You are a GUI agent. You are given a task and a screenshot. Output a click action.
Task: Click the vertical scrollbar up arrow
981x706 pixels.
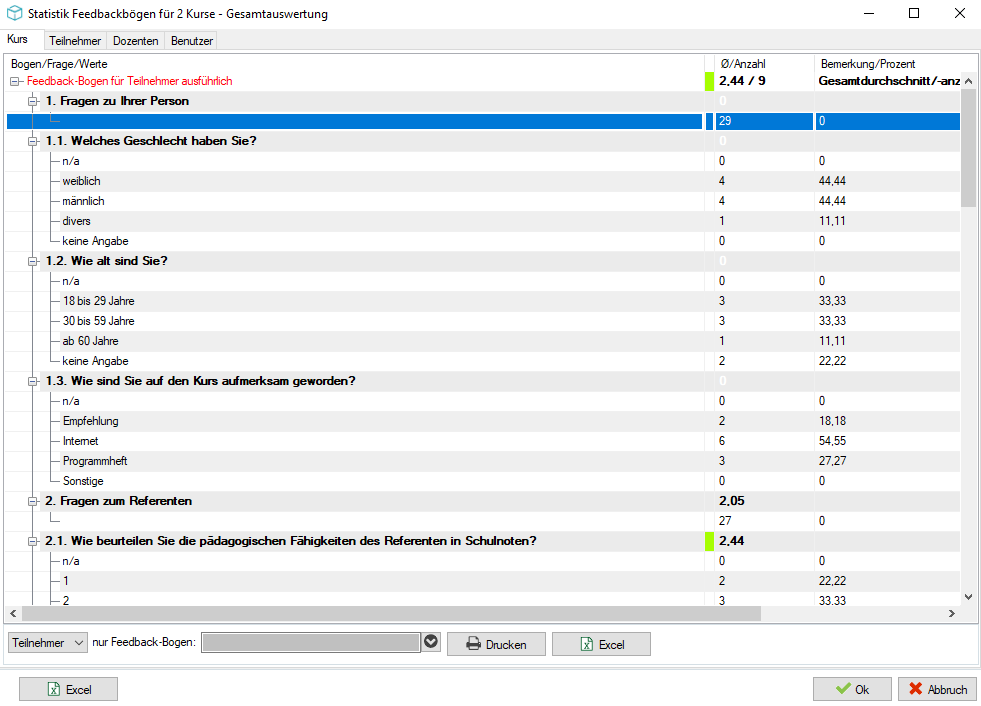click(x=968, y=81)
